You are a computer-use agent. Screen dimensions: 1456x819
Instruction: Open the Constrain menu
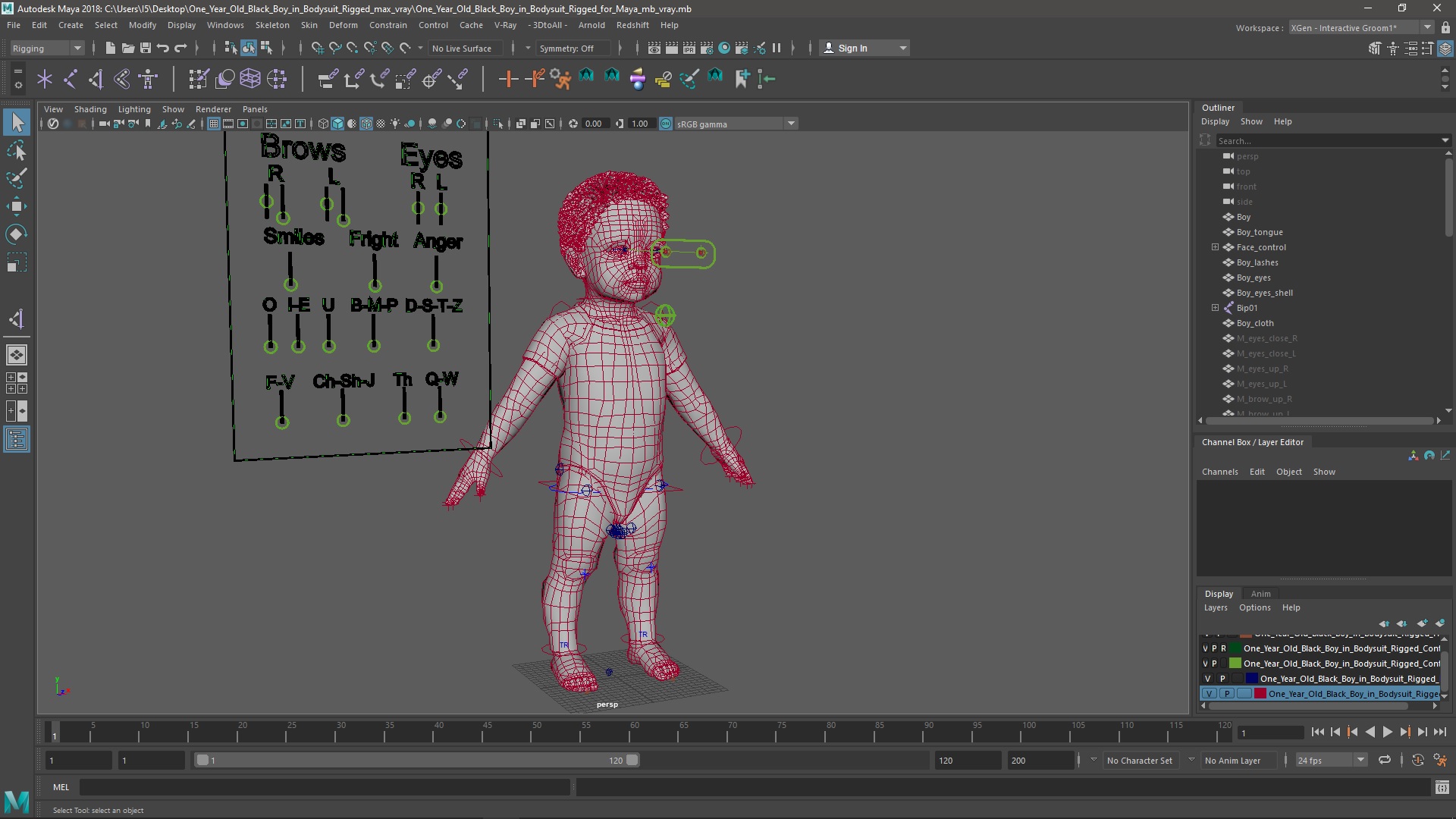388,25
